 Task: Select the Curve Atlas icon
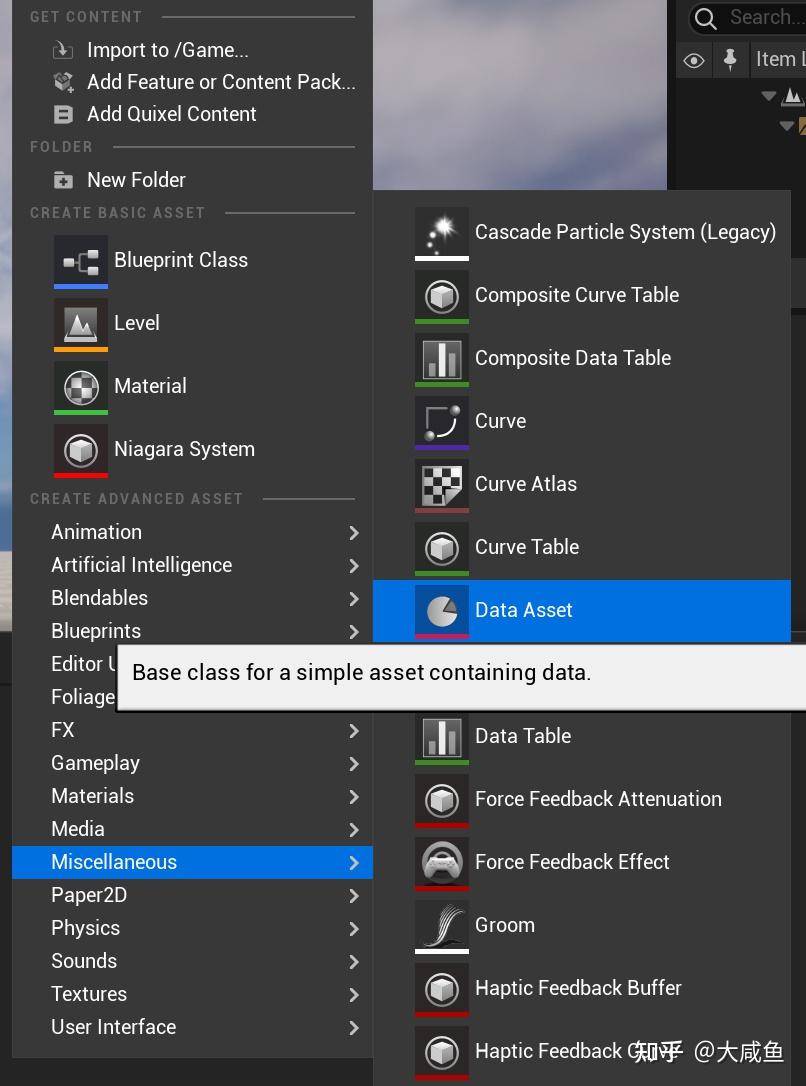442,485
